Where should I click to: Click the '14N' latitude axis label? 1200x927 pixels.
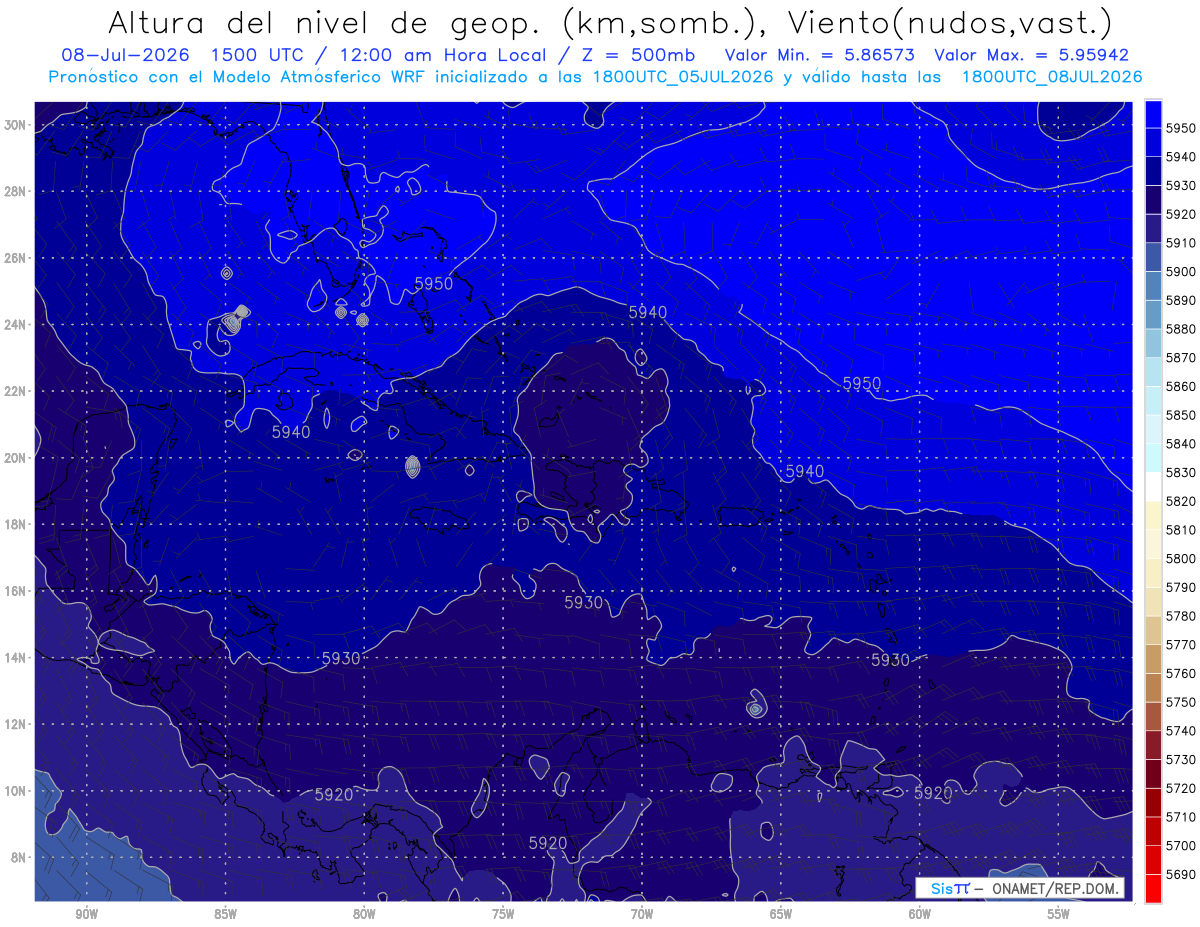(x=15, y=658)
